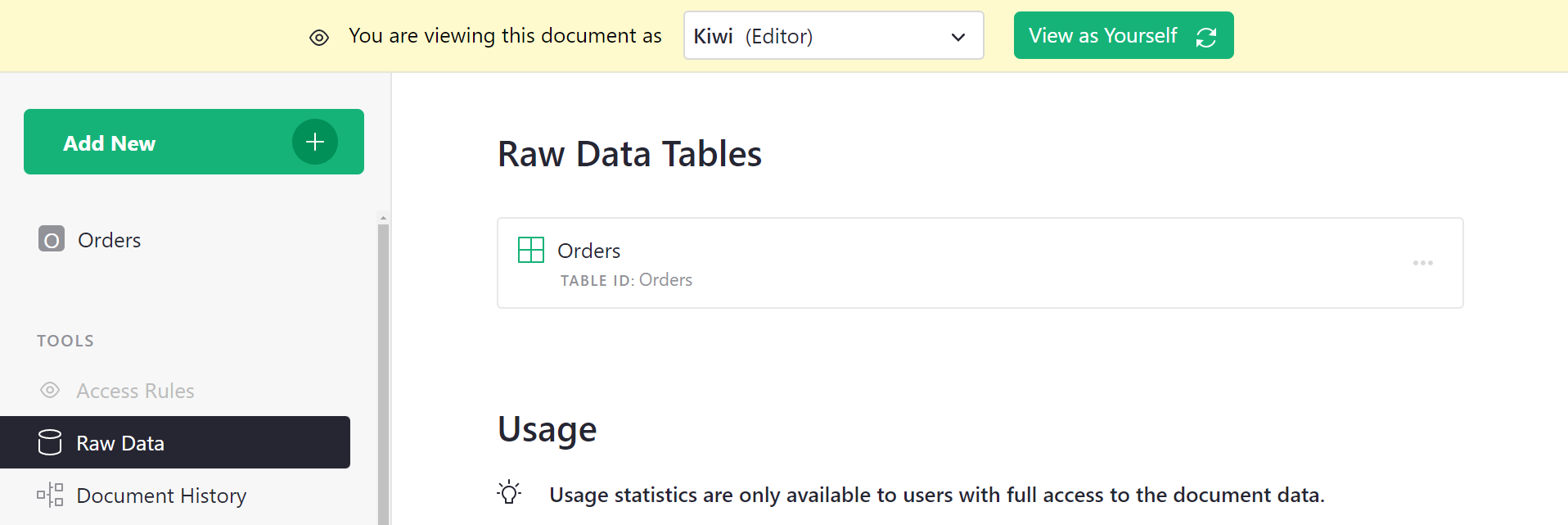
Task: Click the refresh arrows icon on View as Yourself
Action: (x=1205, y=37)
